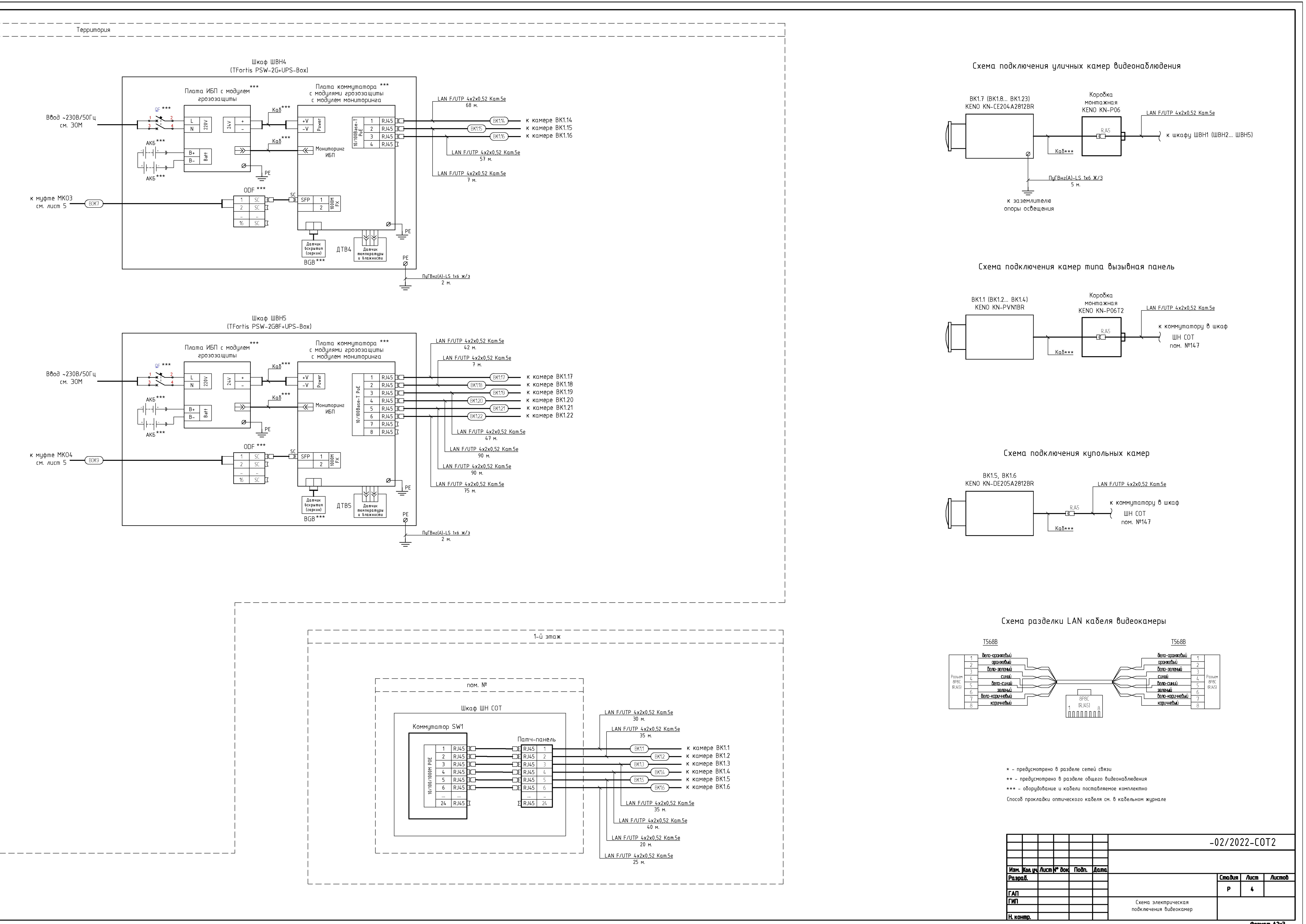Click the 'ДТВ5' sensor designation
Screen dimensions: 1306x924
point(344,506)
